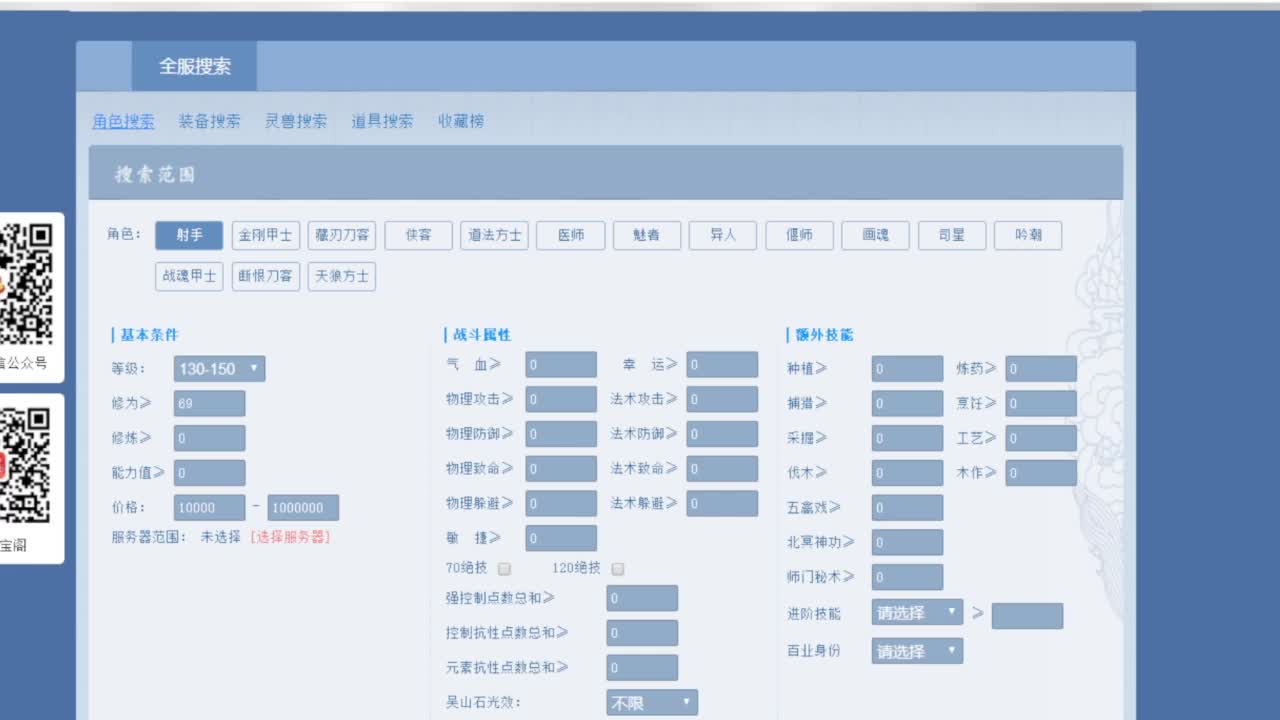Click the 选择服务器 link
This screenshot has height=720, width=1280.
pyautogui.click(x=290, y=537)
